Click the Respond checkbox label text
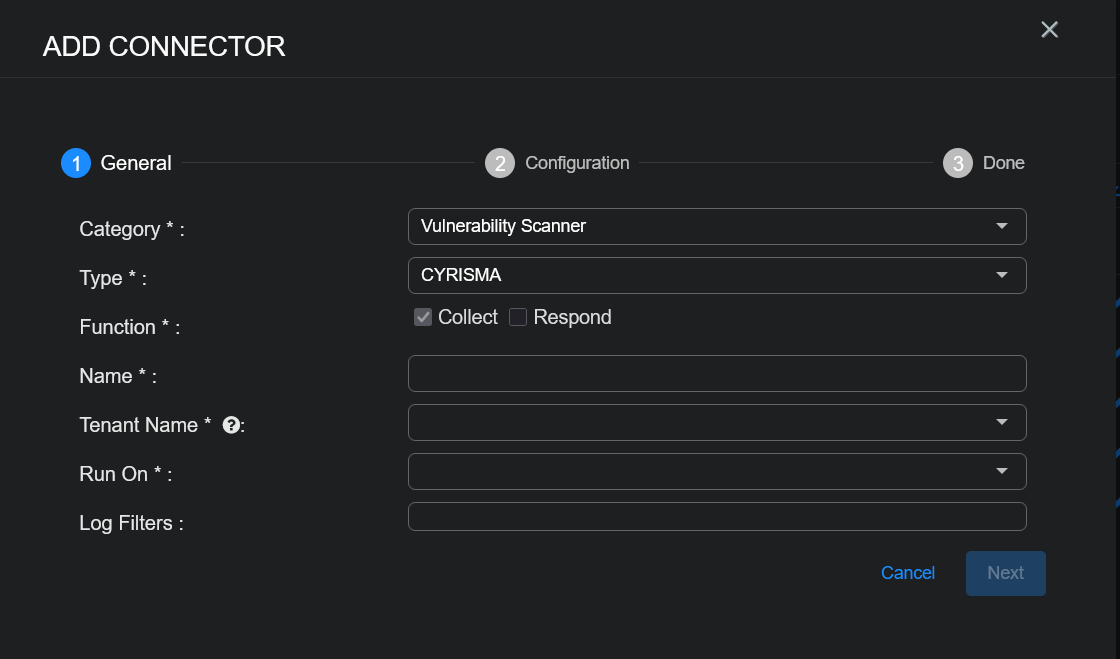Image resolution: width=1120 pixels, height=659 pixels. pyautogui.click(x=572, y=317)
